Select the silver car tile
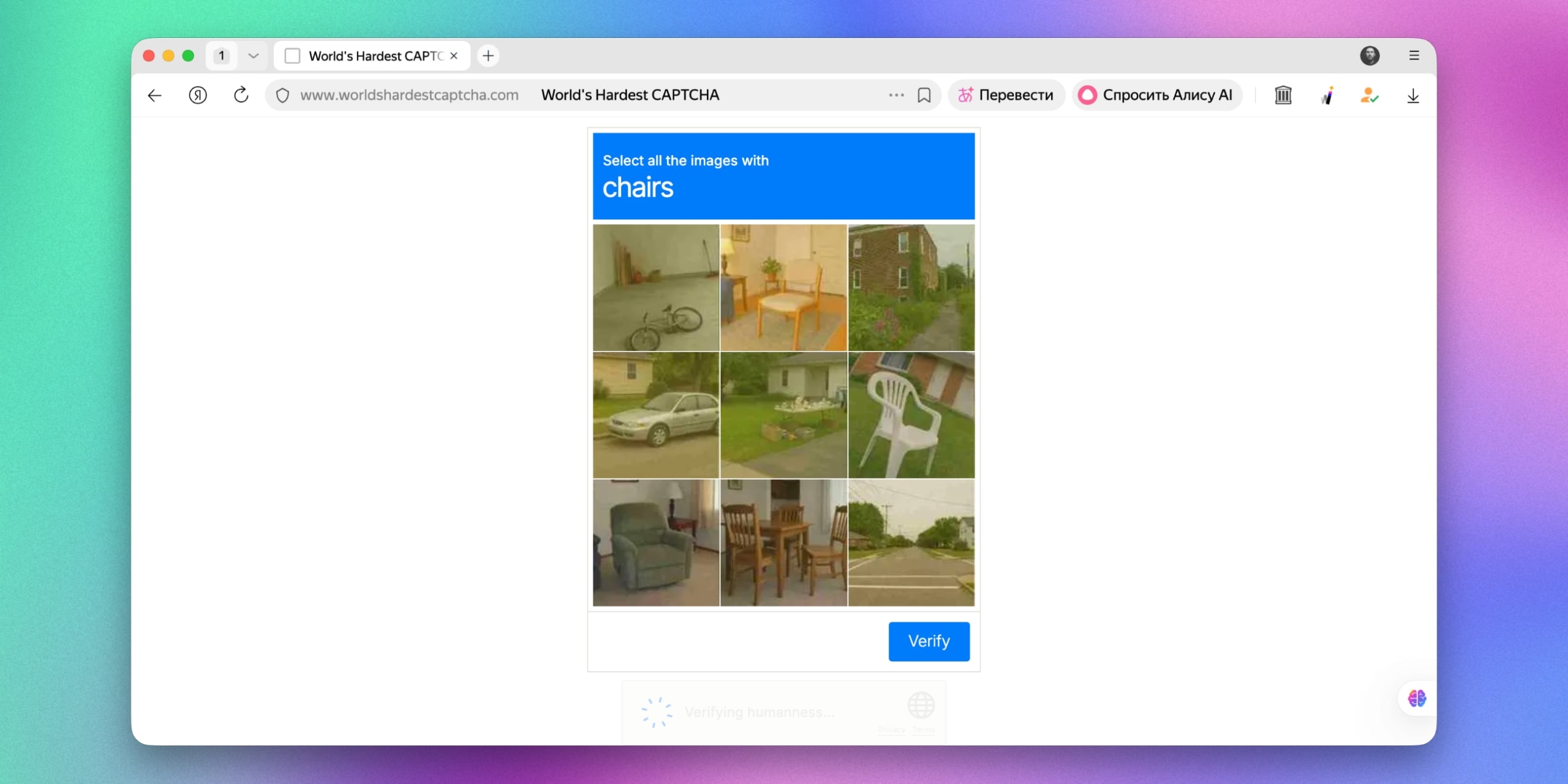Screen dimensions: 1568x784 [656, 415]
